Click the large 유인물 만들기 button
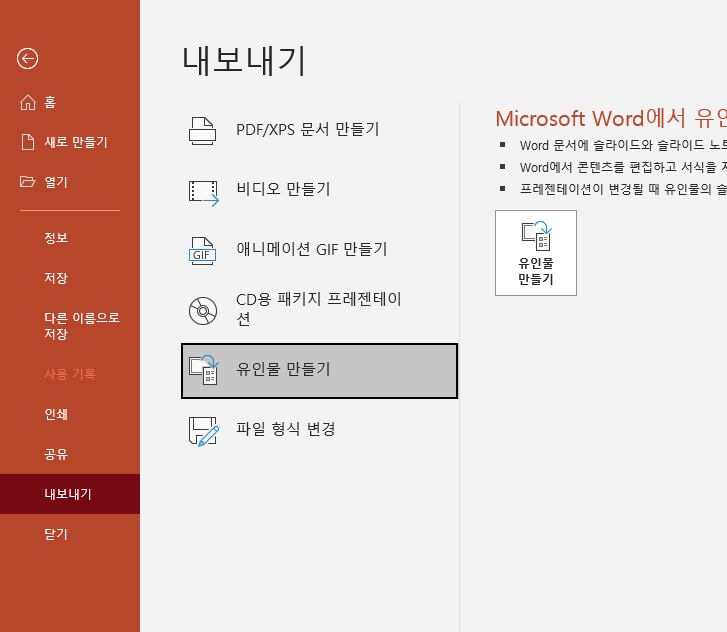Screen dimensions: 727x632 pyautogui.click(x=536, y=253)
